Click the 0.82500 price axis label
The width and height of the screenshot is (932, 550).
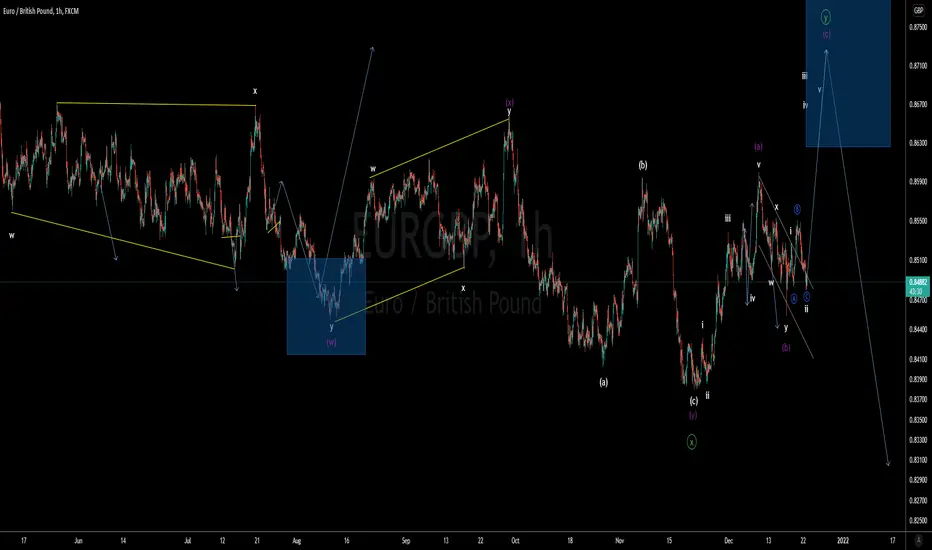coord(918,521)
